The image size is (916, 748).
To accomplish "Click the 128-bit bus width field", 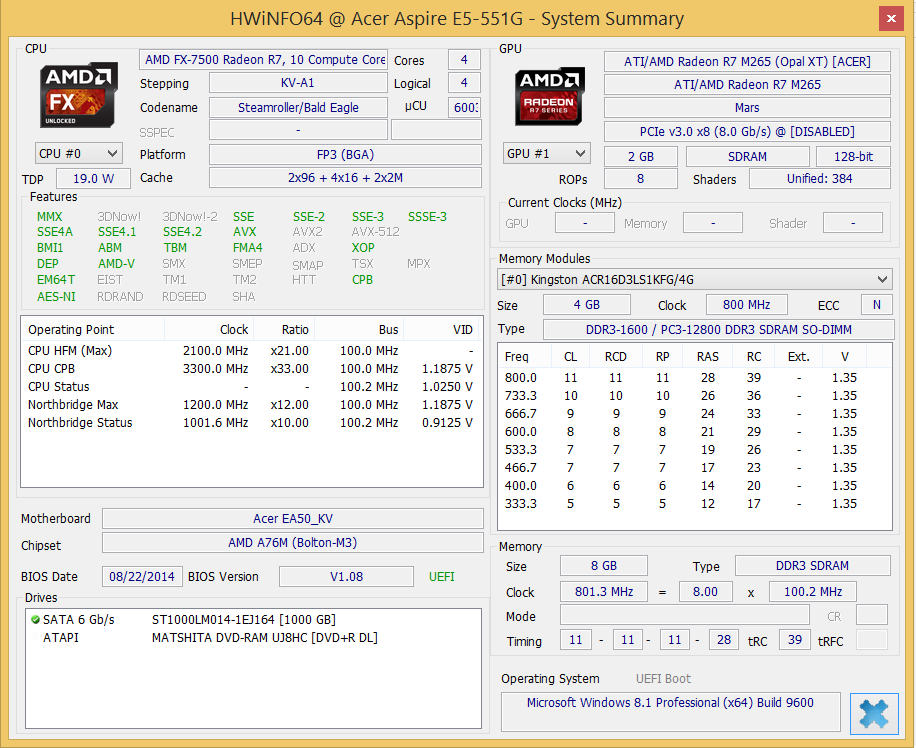I will pyautogui.click(x=853, y=157).
